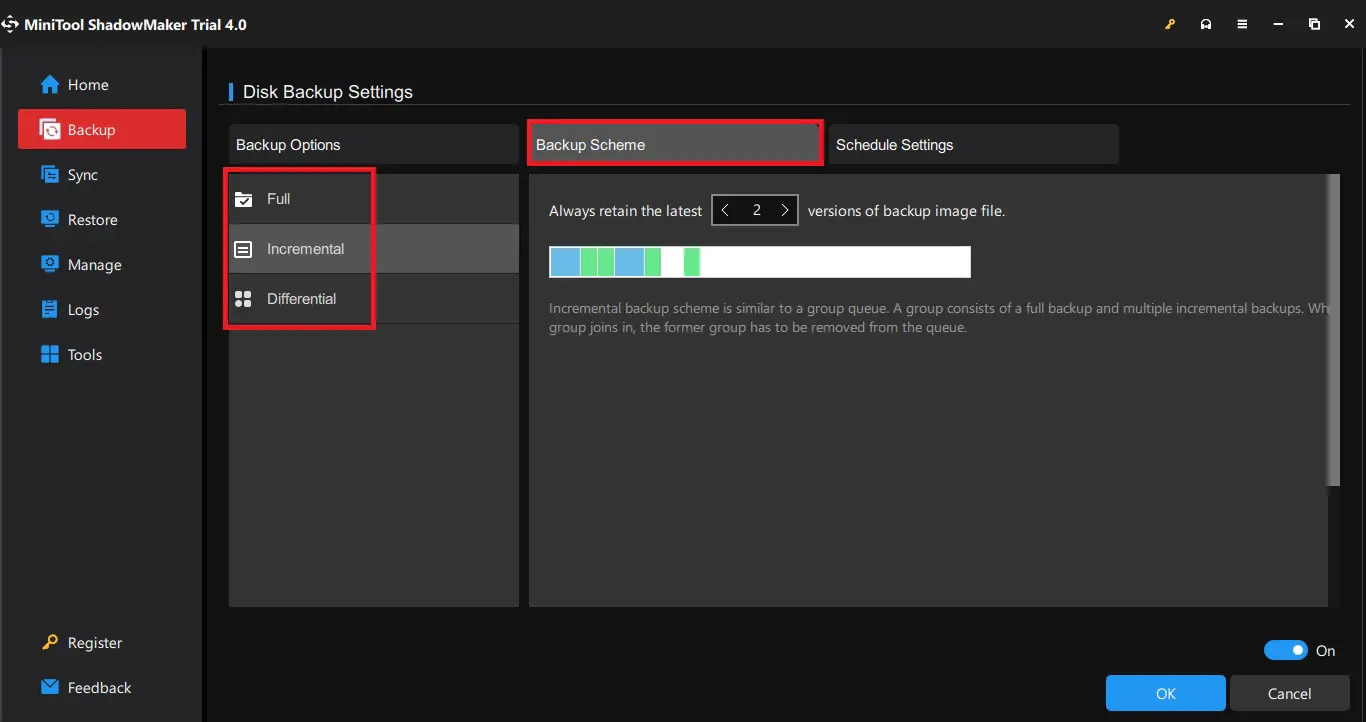Image resolution: width=1366 pixels, height=722 pixels.
Task: Open the Tools page label
Action: tap(85, 355)
